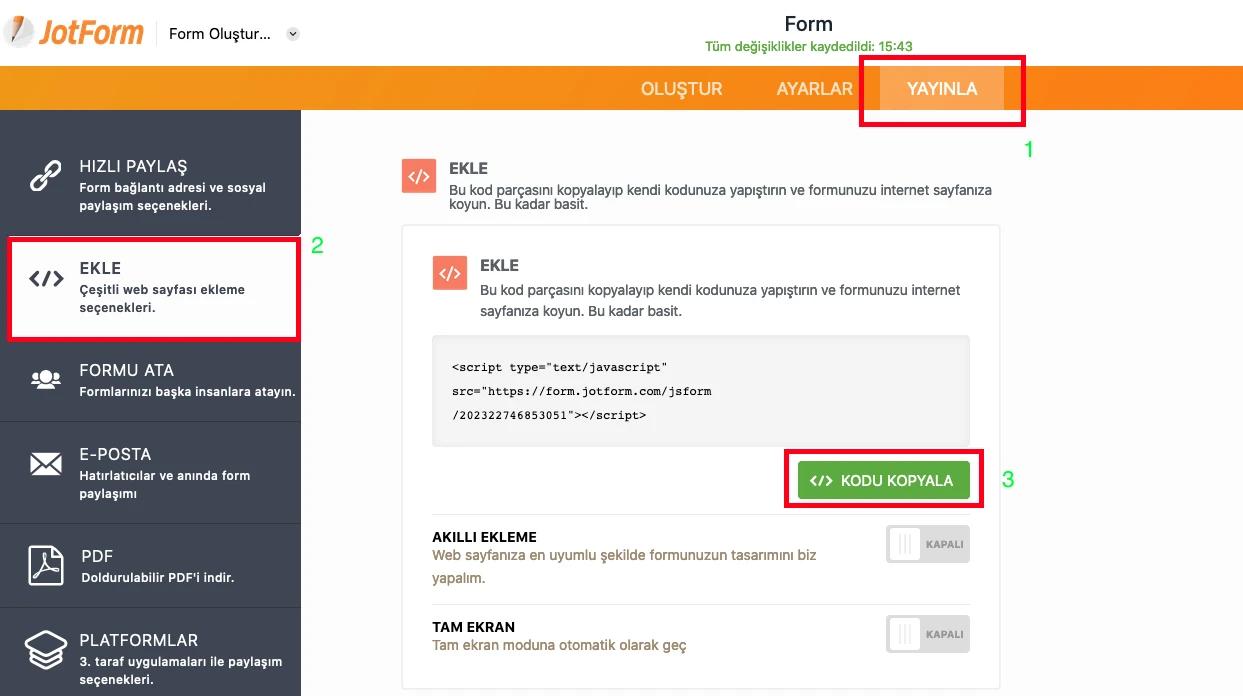Viewport: 1243px width, 696px height.
Task: Turn on the Tam Ekran toggle
Action: click(927, 634)
